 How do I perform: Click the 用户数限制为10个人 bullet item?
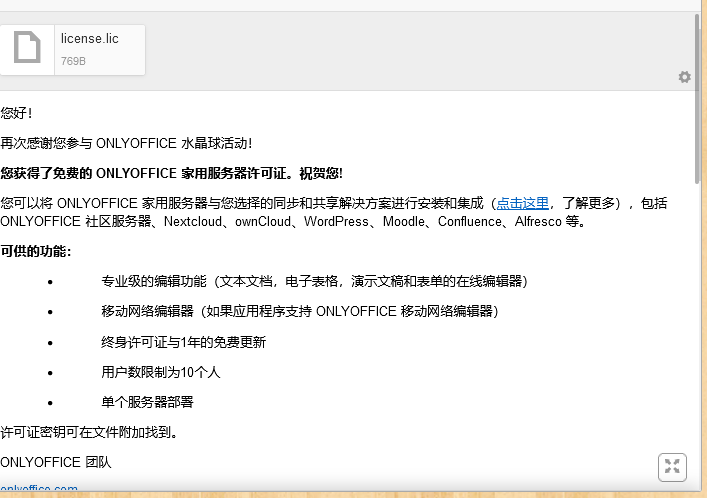[160, 372]
